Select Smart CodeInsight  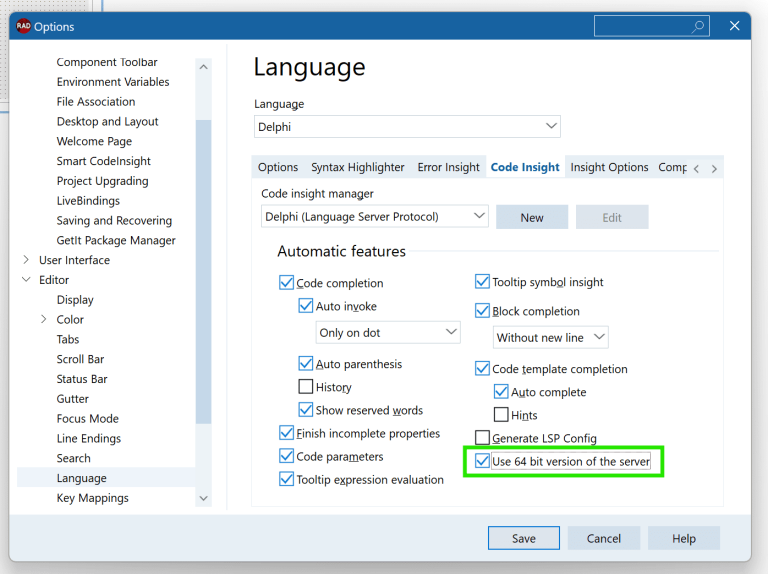click(103, 161)
